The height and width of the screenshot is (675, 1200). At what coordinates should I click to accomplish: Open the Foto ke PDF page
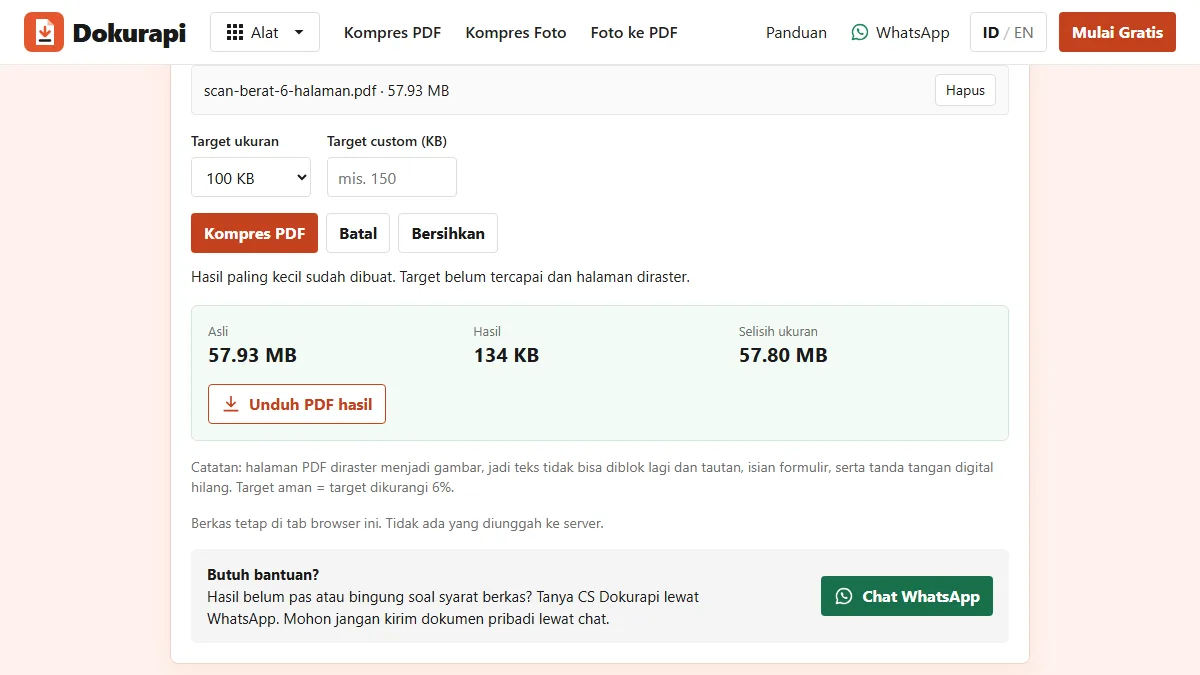pos(634,32)
